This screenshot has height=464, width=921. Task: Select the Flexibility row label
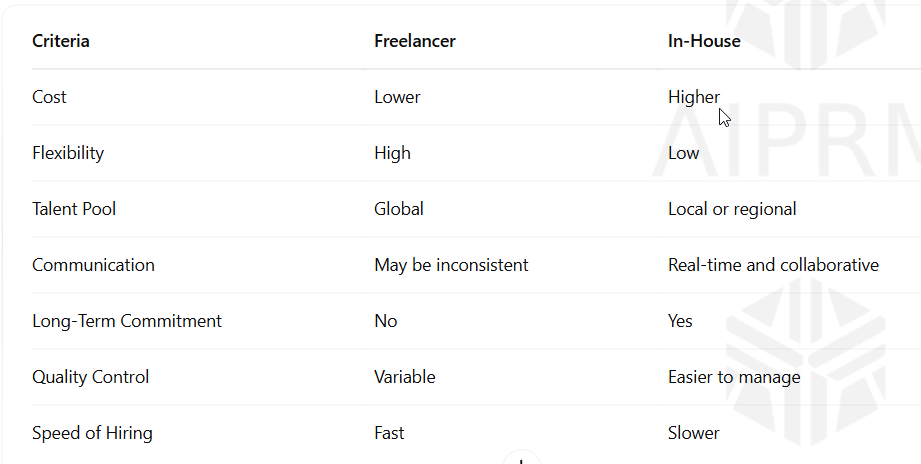(68, 153)
